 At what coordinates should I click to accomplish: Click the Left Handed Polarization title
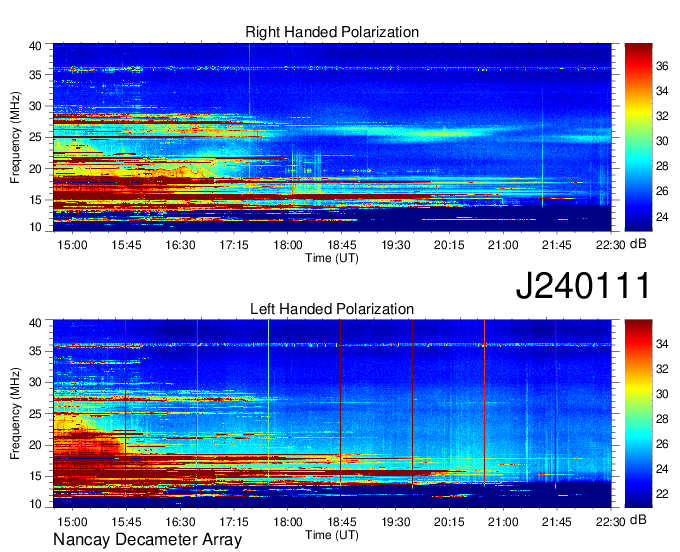click(332, 309)
